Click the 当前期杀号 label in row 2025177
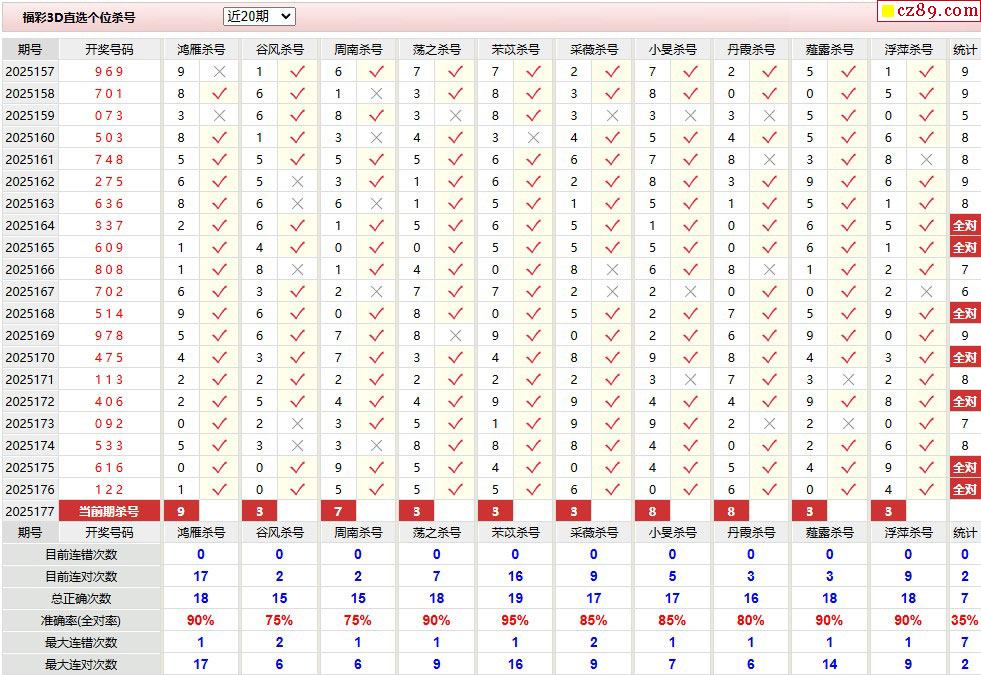This screenshot has height=675, width=981. point(109,511)
